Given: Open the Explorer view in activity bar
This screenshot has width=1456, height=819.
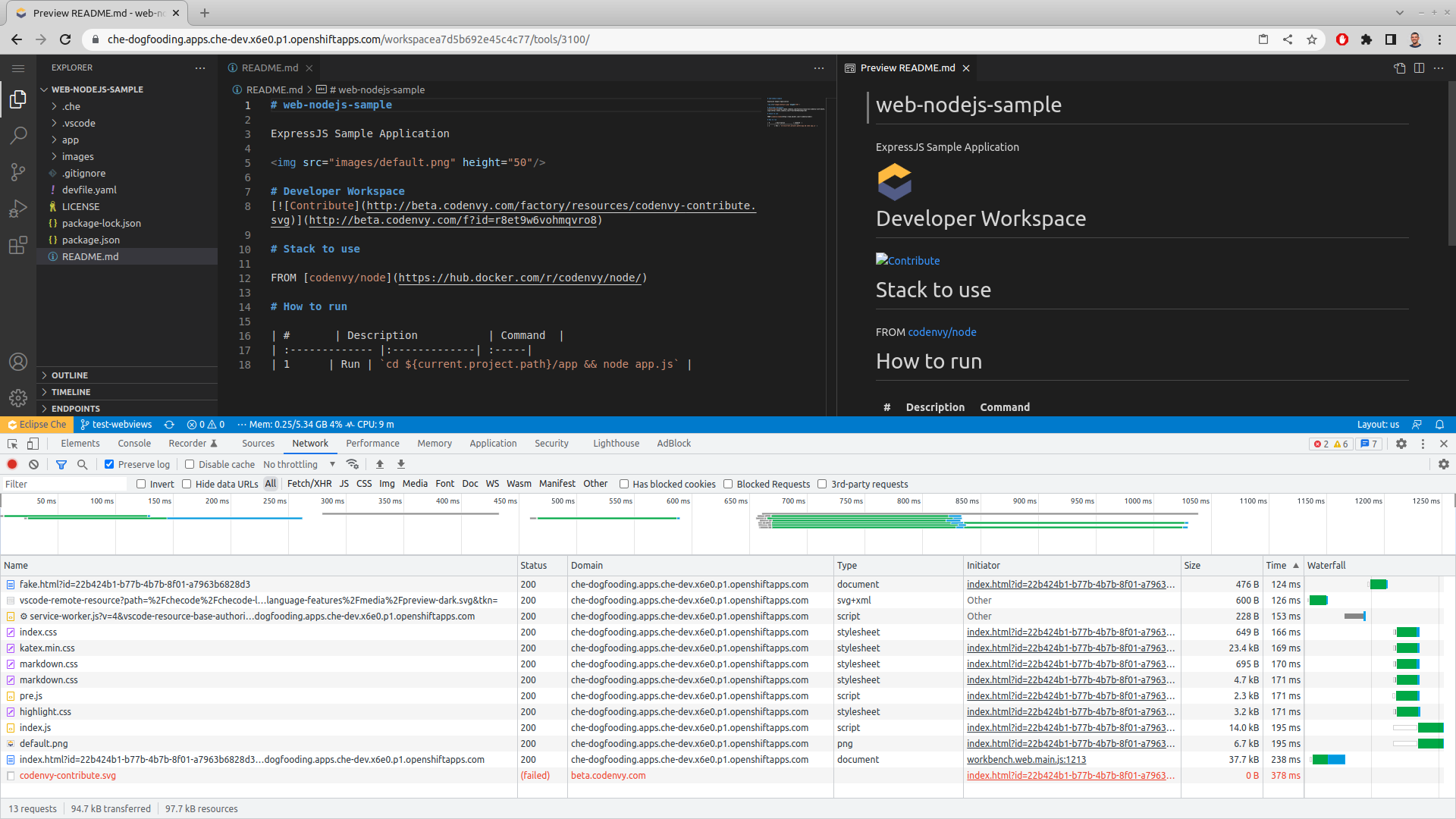Looking at the screenshot, I should [18, 99].
